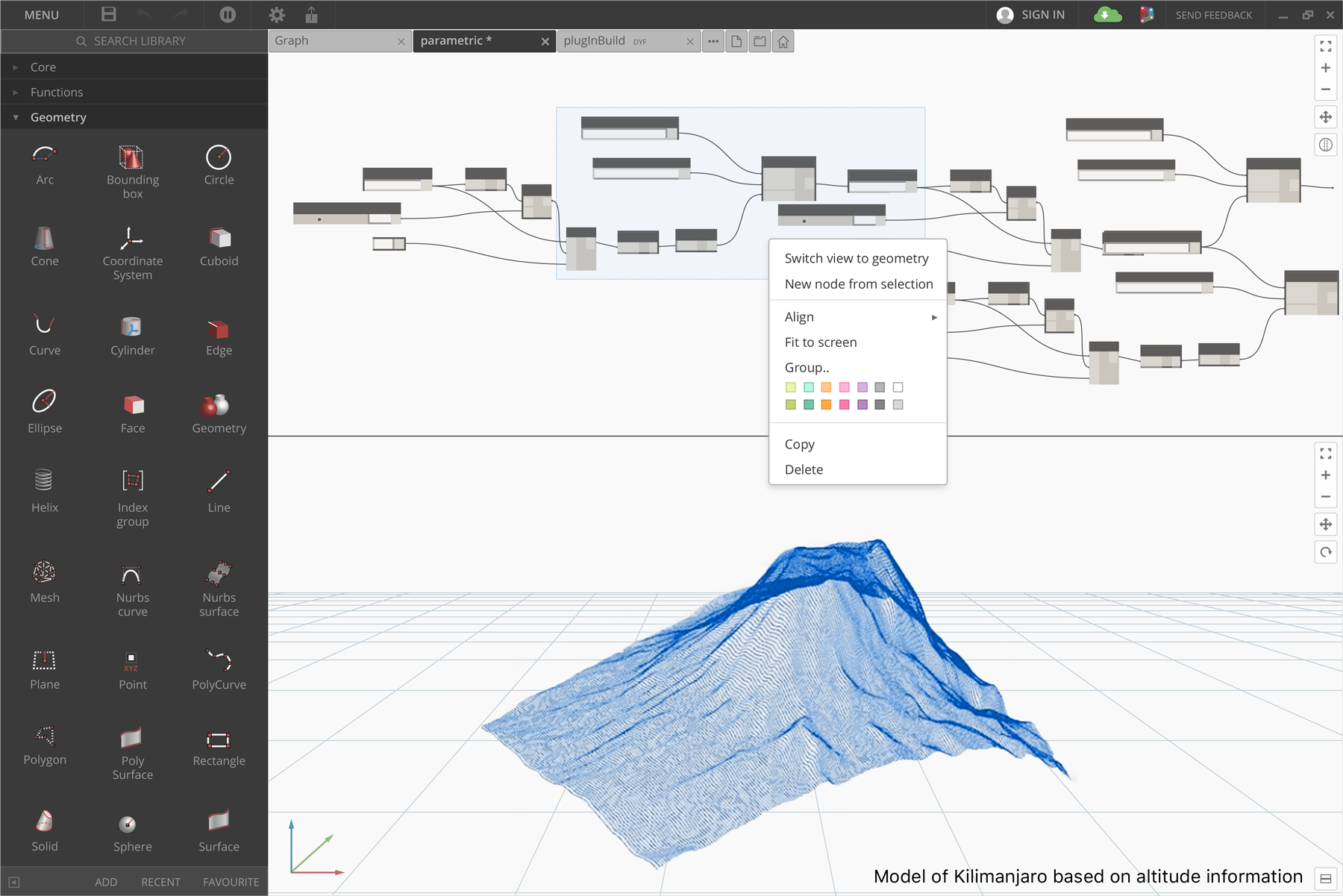Pick the Polygon library icon
The image size is (1343, 896).
coord(45,736)
